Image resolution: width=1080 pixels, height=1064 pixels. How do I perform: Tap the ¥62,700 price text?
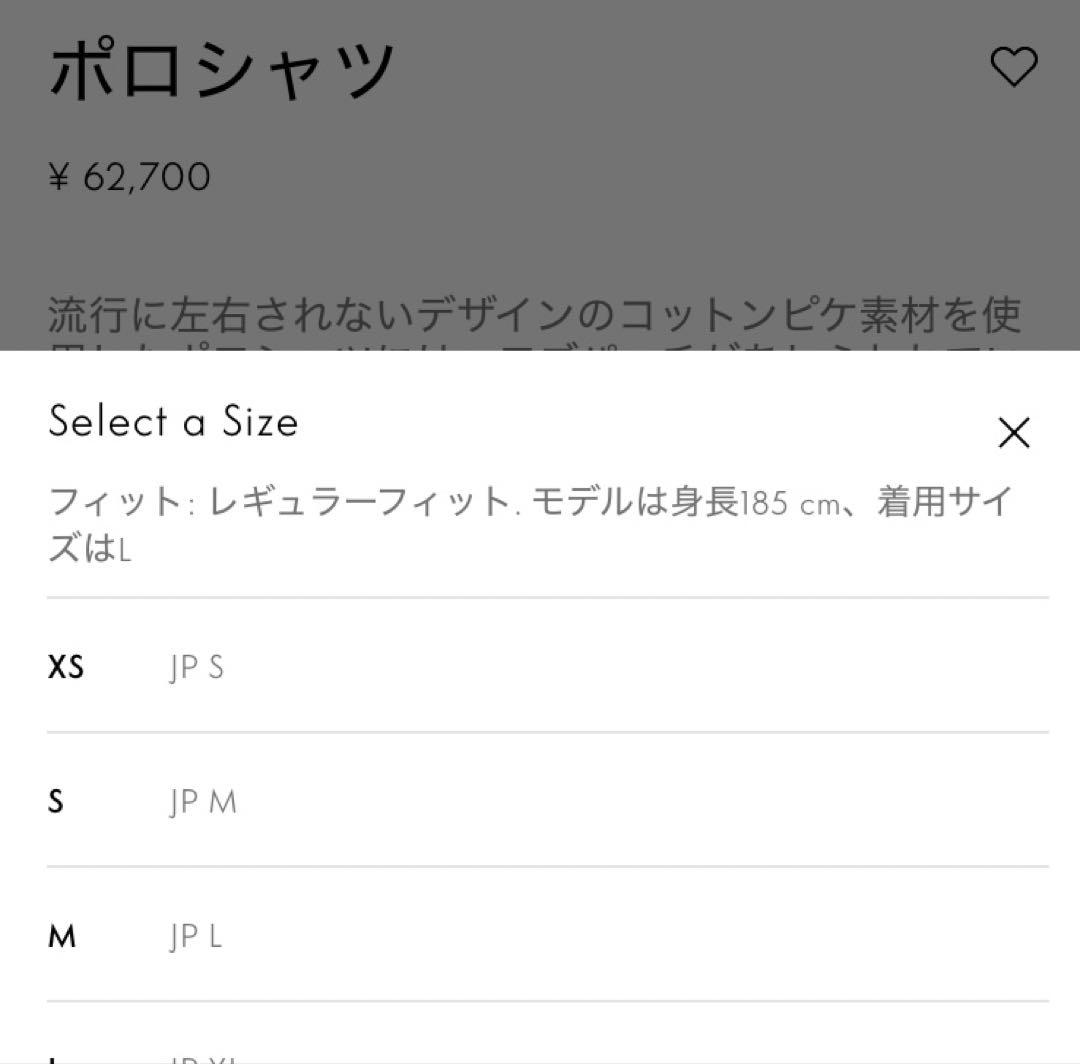point(128,177)
